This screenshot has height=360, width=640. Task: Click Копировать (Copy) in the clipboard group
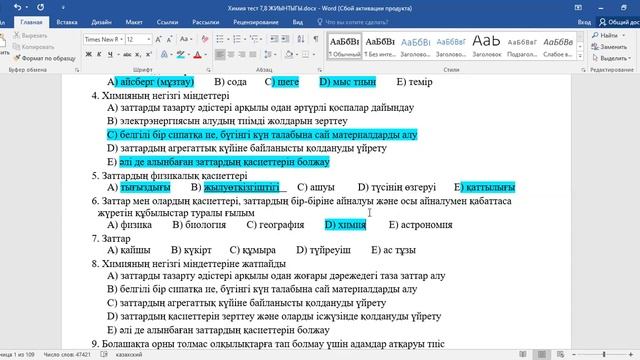[x=33, y=47]
